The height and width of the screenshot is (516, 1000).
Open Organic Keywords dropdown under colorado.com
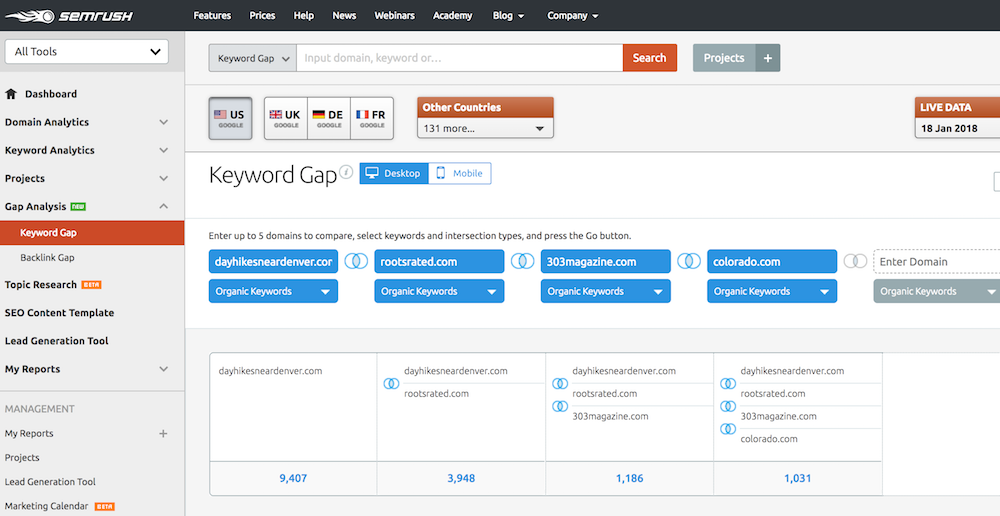[772, 291]
